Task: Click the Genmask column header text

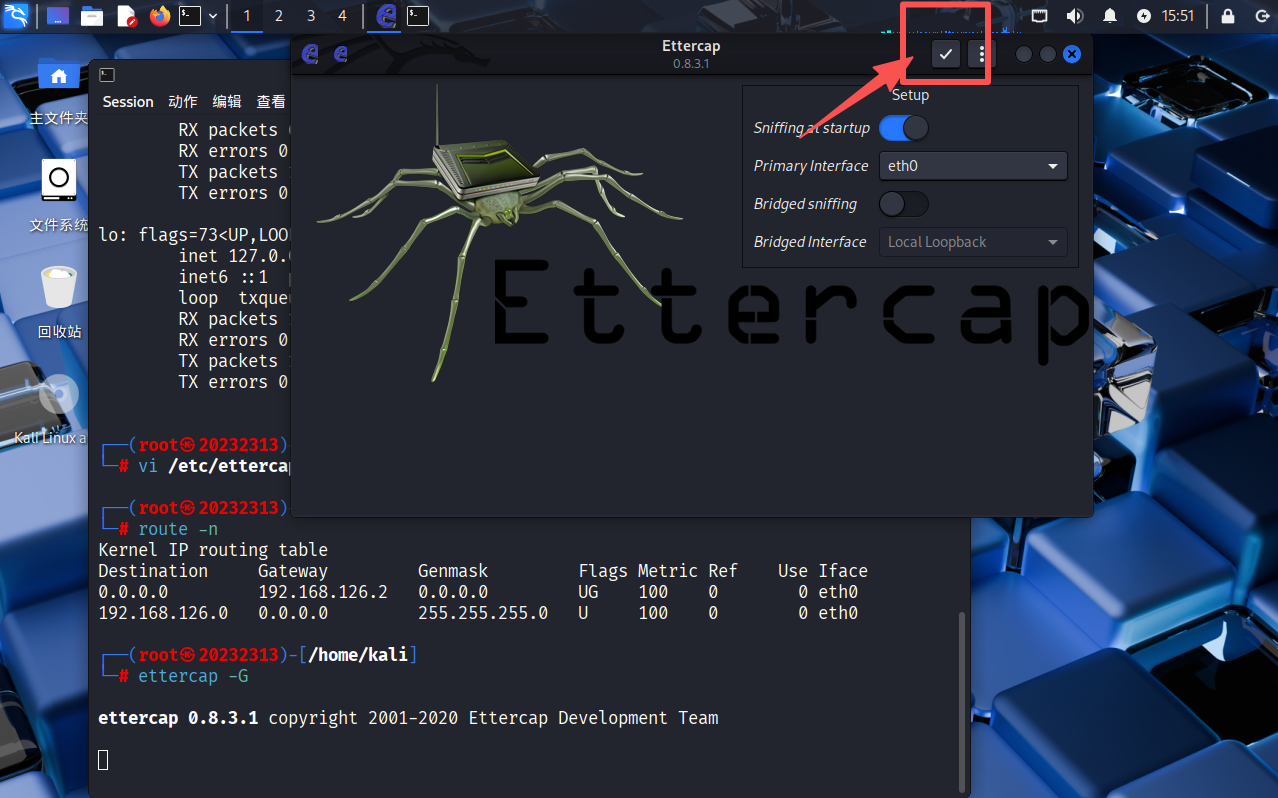Action: (x=453, y=571)
